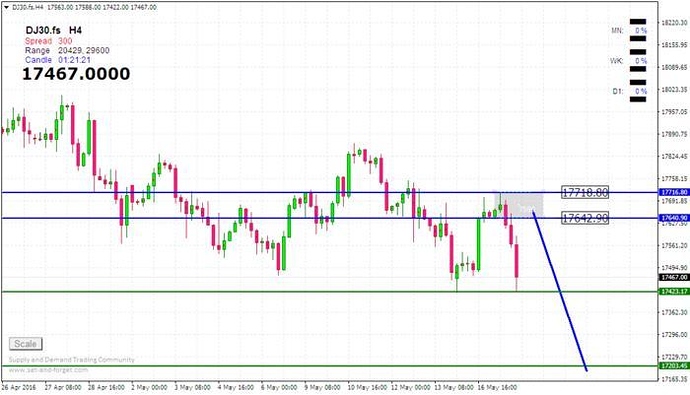Screen dimensions: 690x395
Task: Click the 17561.20 price axis label
Action: tap(674, 245)
